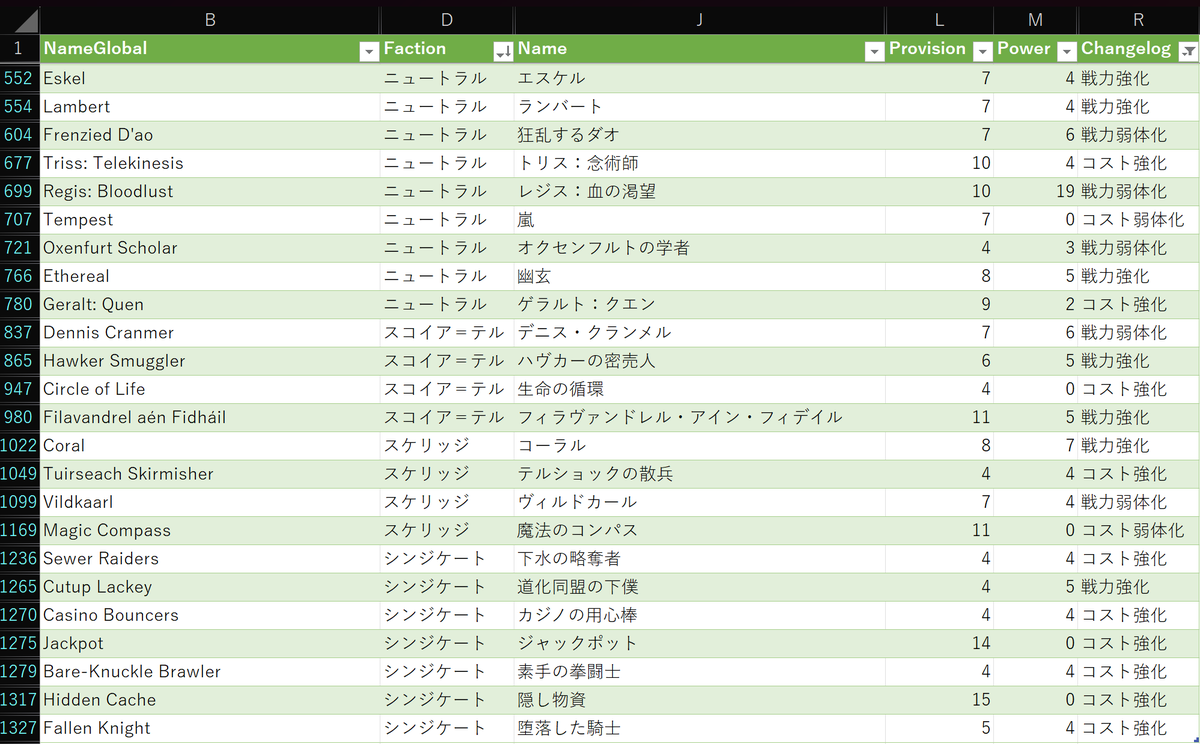Viewport: 1200px width, 744px height.
Task: Open the Provision column filter dropdown
Action: 982,51
